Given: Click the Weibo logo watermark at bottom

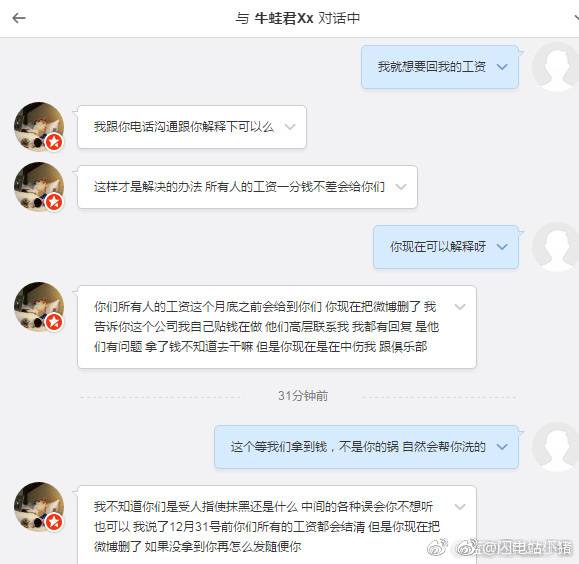Looking at the screenshot, I should coord(438,547).
